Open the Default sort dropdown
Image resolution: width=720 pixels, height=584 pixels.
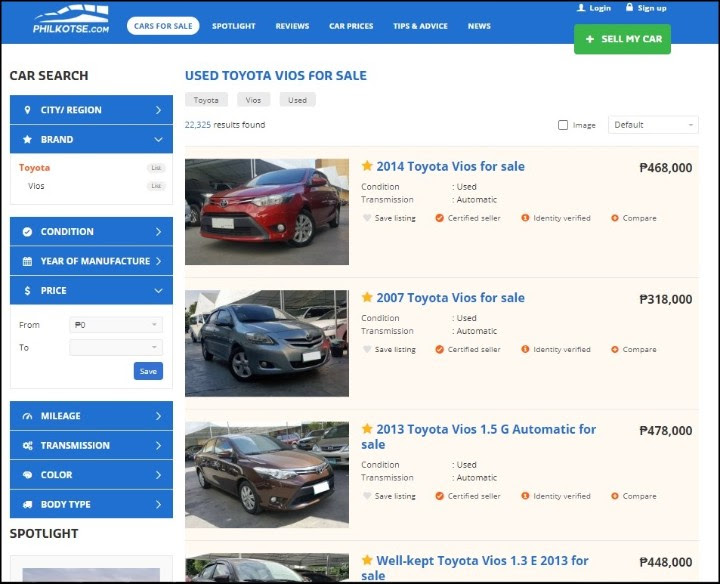tap(653, 125)
